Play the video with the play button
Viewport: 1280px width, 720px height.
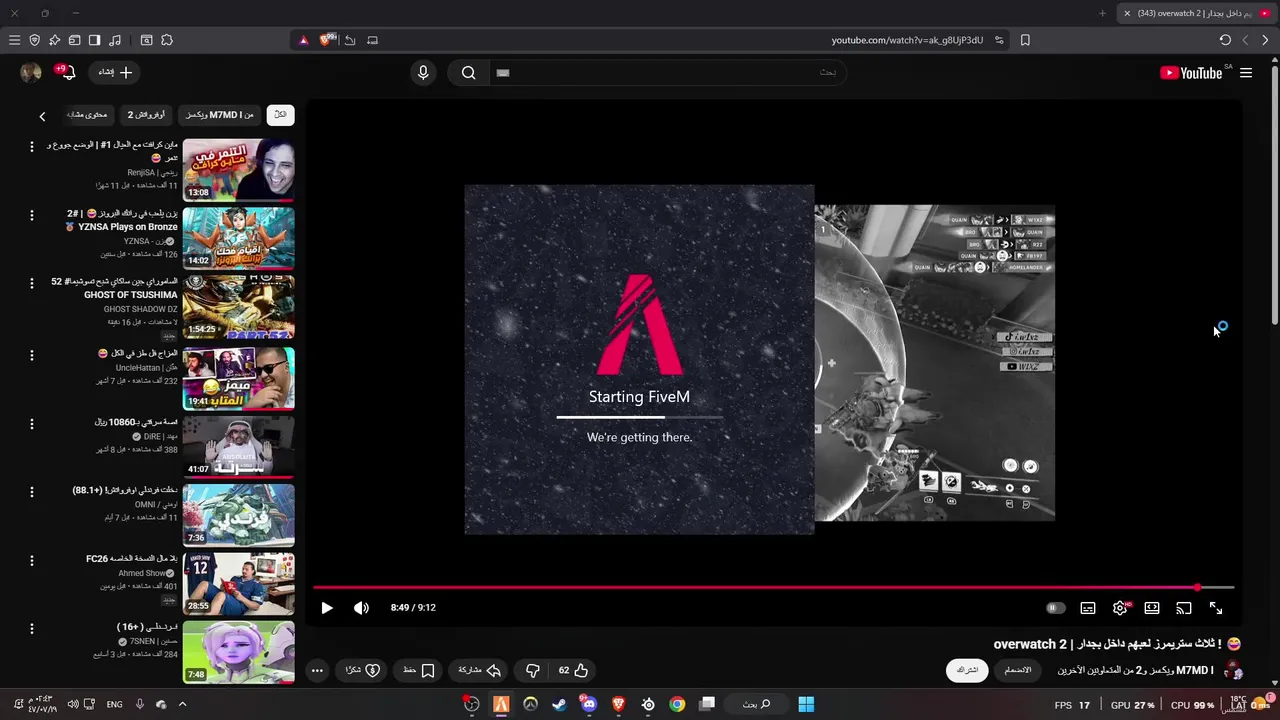pyautogui.click(x=326, y=608)
